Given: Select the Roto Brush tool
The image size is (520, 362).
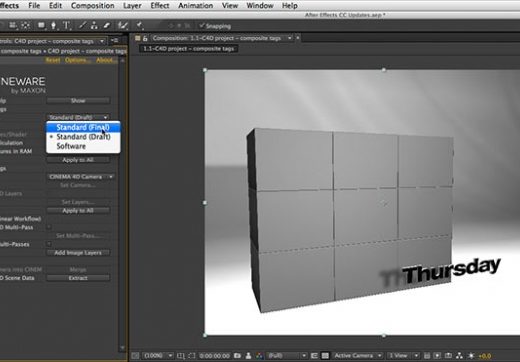Looking at the screenshot, I should tap(123, 25).
